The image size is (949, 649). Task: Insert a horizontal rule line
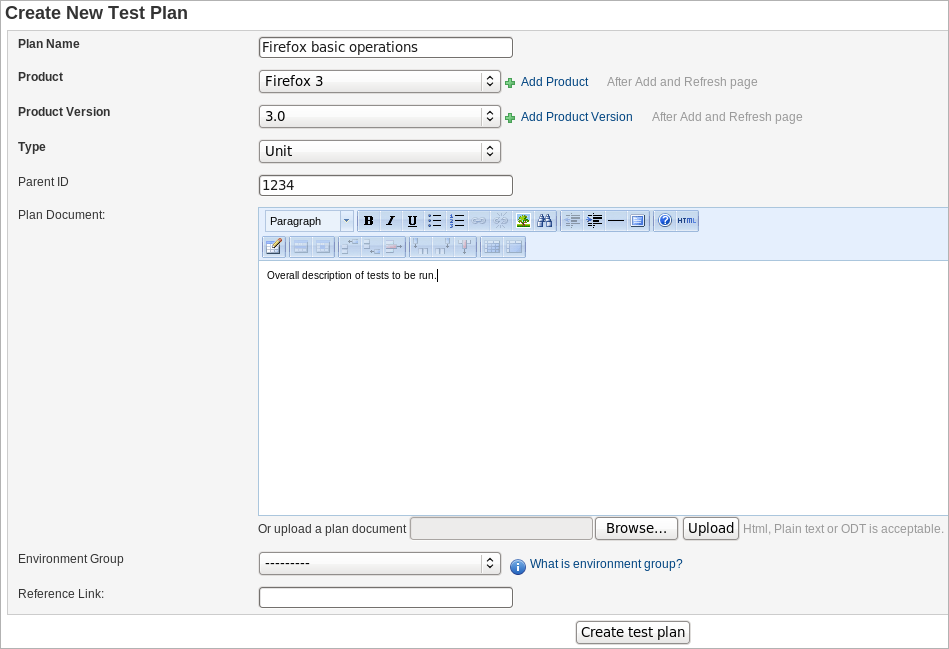click(616, 221)
